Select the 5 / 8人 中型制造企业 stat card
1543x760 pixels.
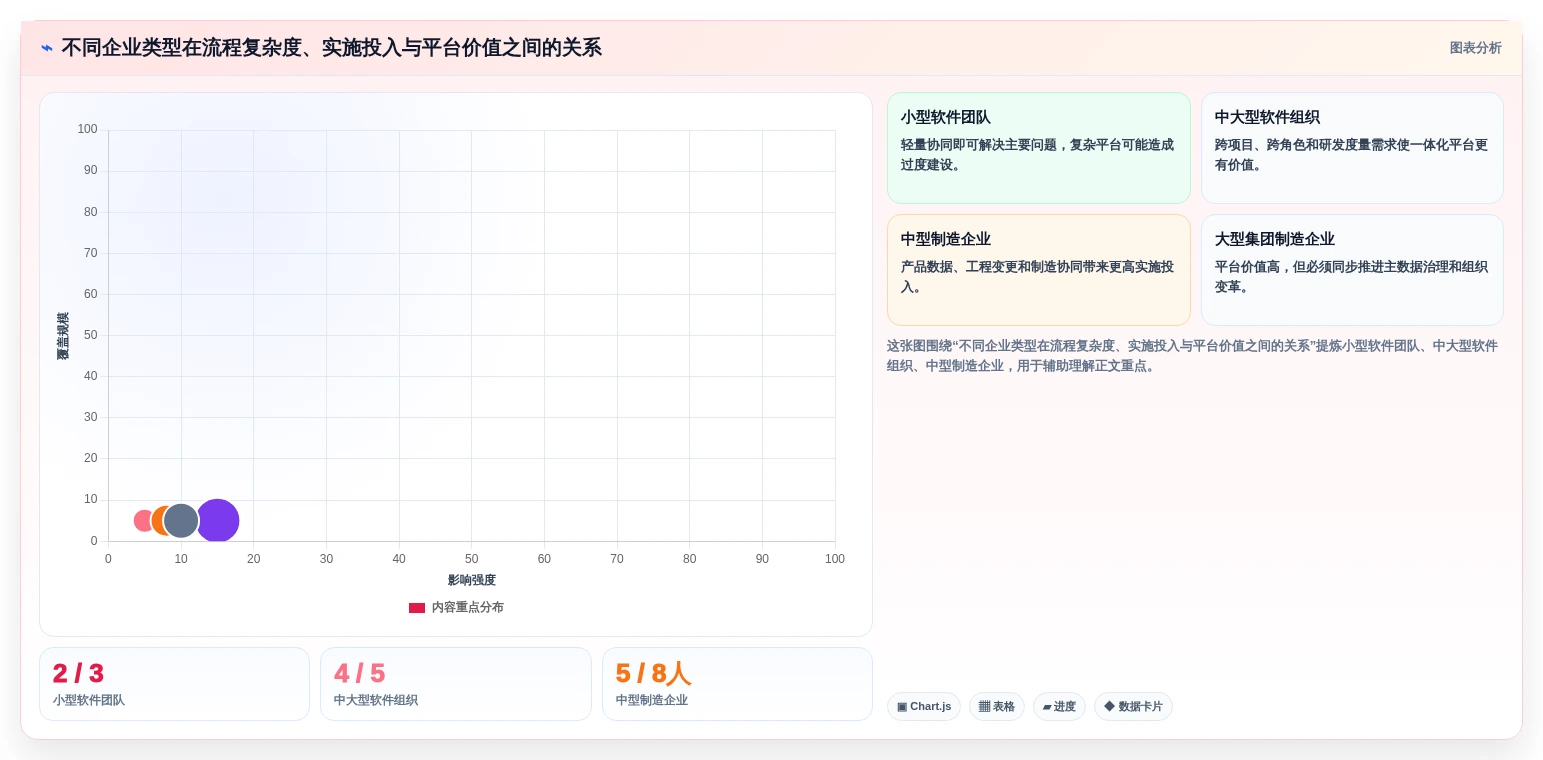coord(737,684)
